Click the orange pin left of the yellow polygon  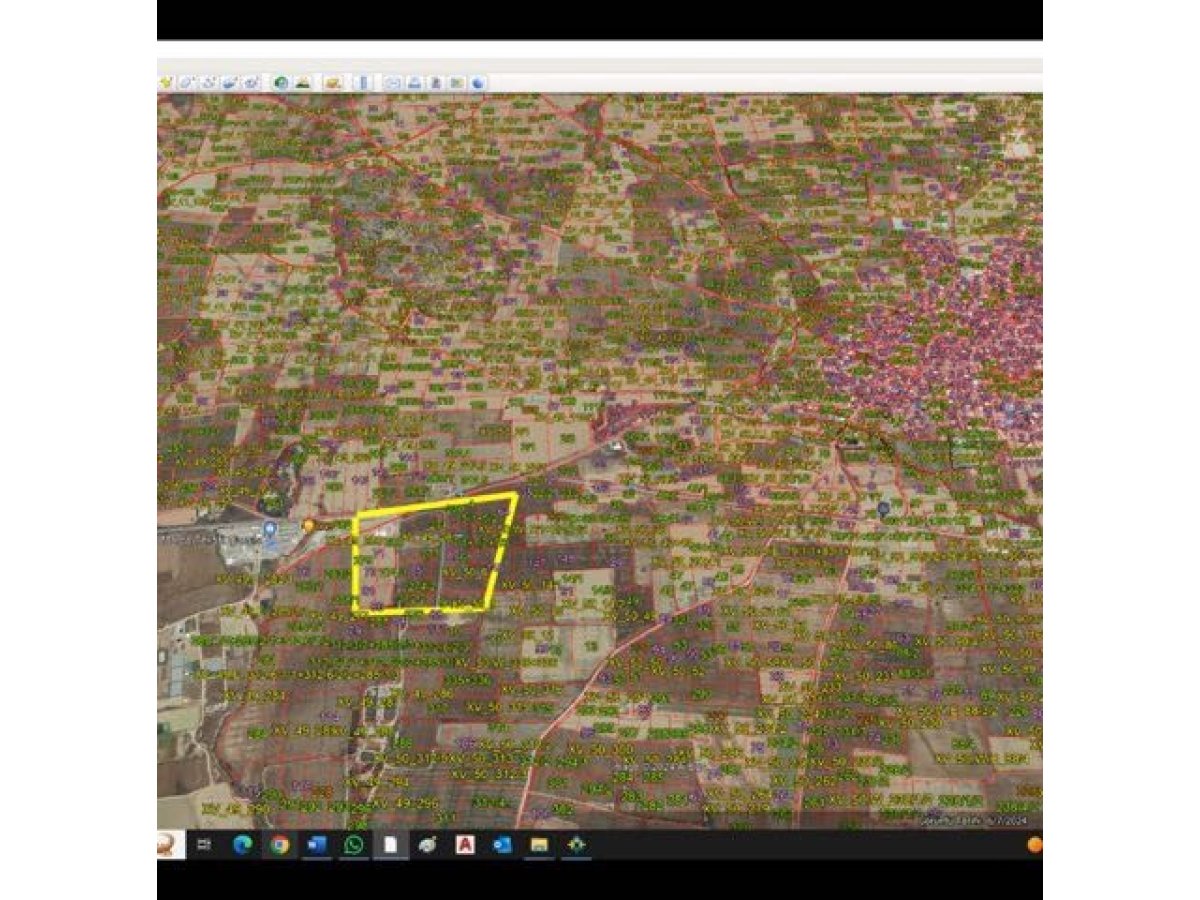[309, 524]
